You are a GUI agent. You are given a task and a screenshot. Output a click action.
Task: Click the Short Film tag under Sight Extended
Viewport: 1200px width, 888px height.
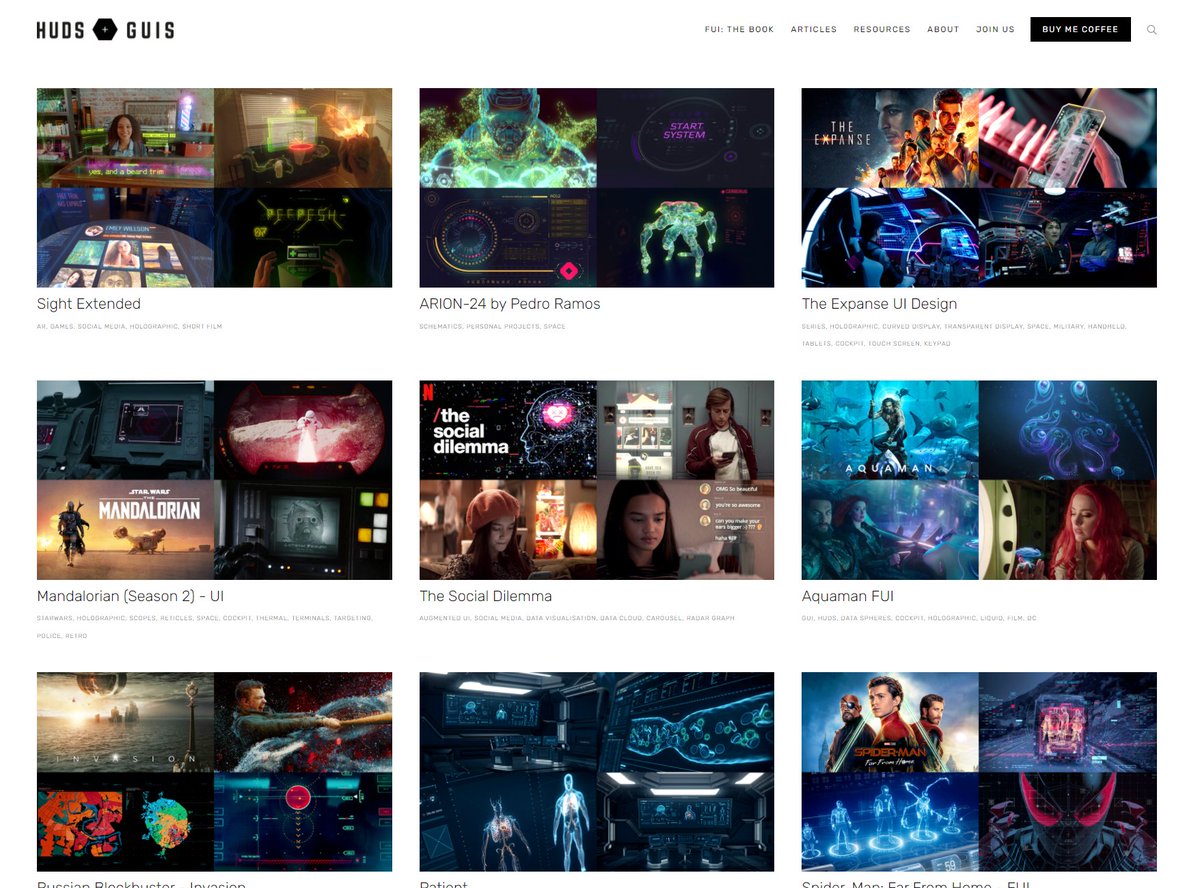click(x=202, y=326)
